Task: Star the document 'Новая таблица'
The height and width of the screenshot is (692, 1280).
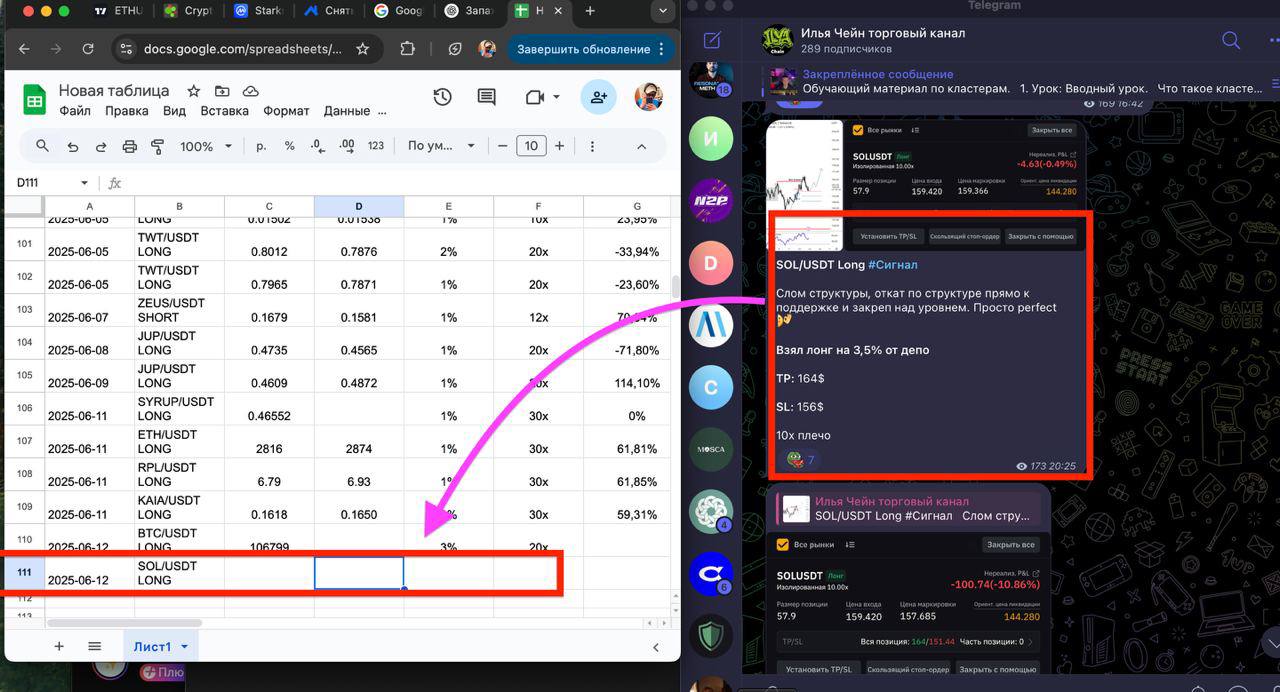Action: point(194,91)
